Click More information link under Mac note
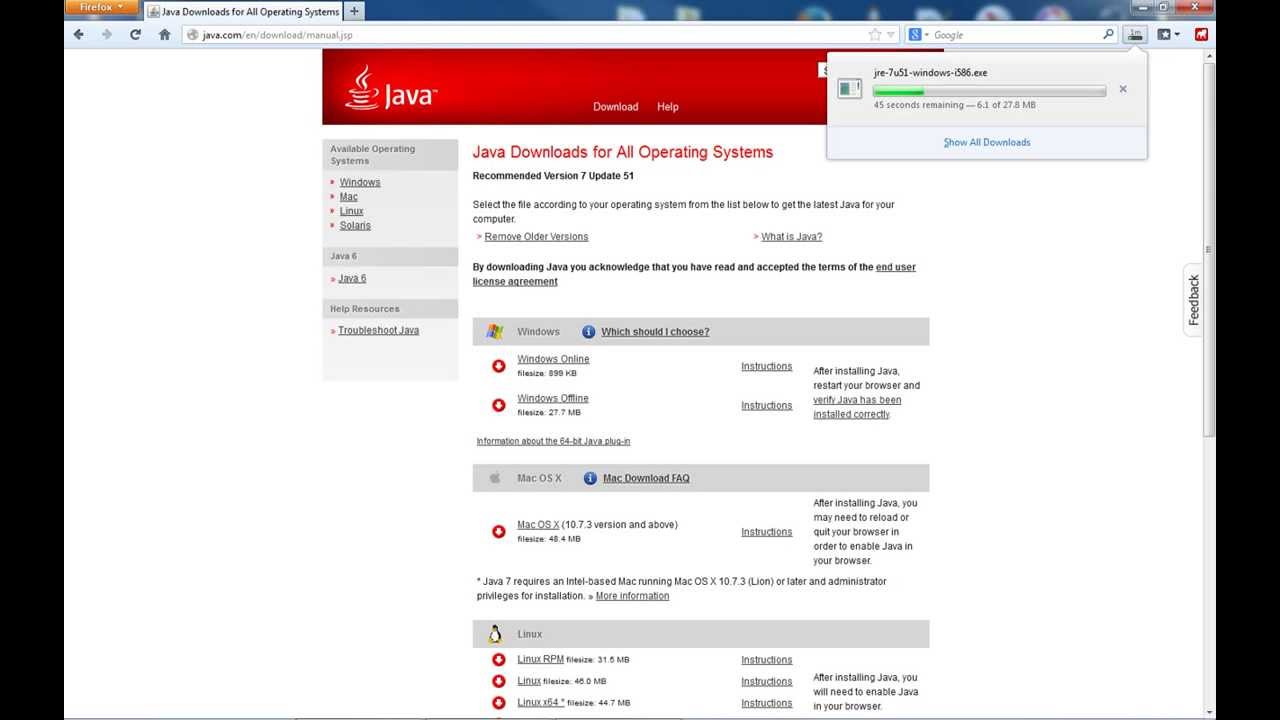 pyautogui.click(x=632, y=596)
